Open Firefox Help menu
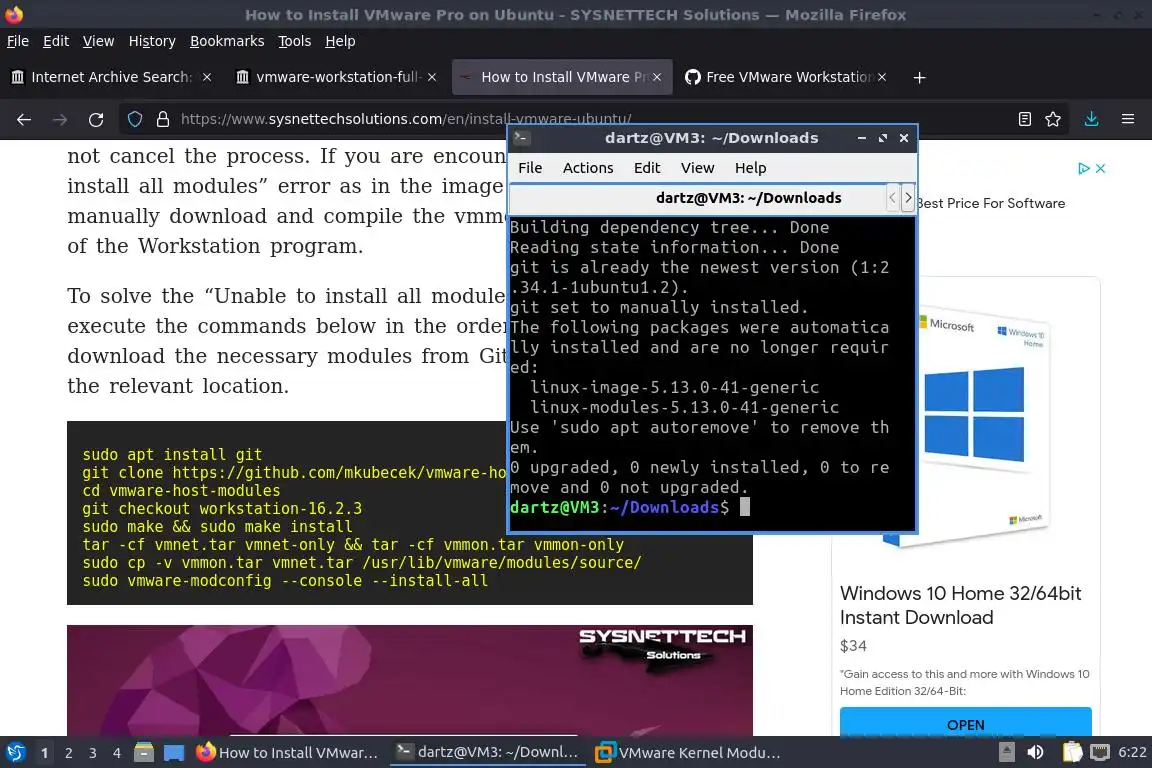This screenshot has height=768, width=1152. coord(340,41)
